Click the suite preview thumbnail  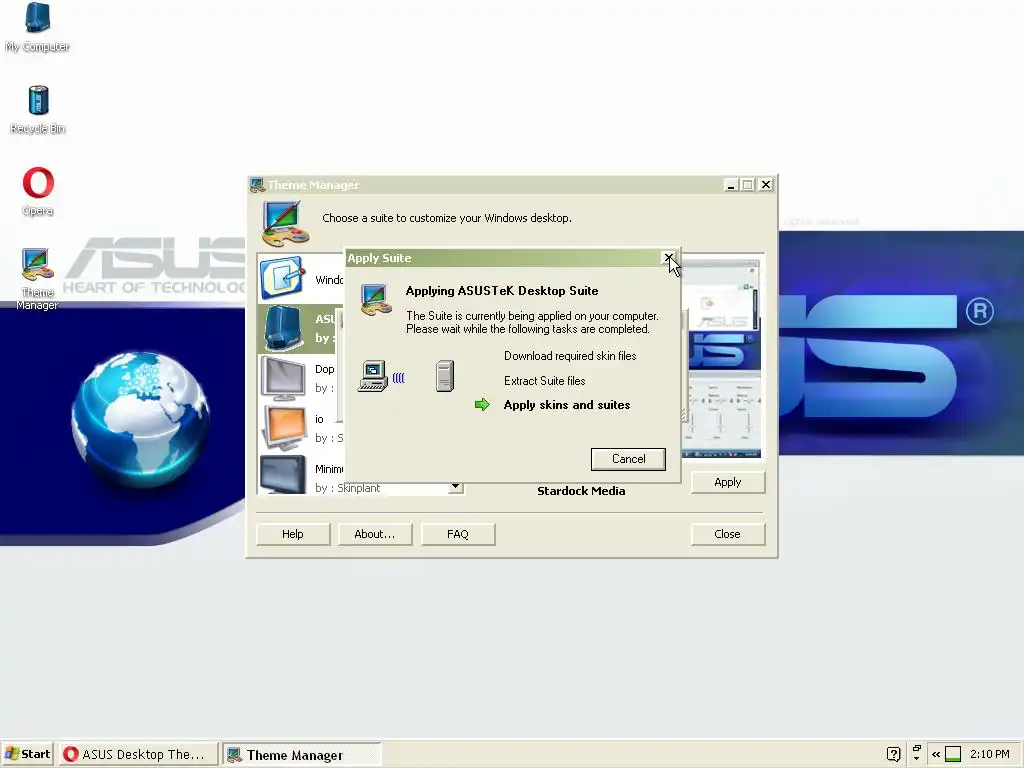pos(721,358)
